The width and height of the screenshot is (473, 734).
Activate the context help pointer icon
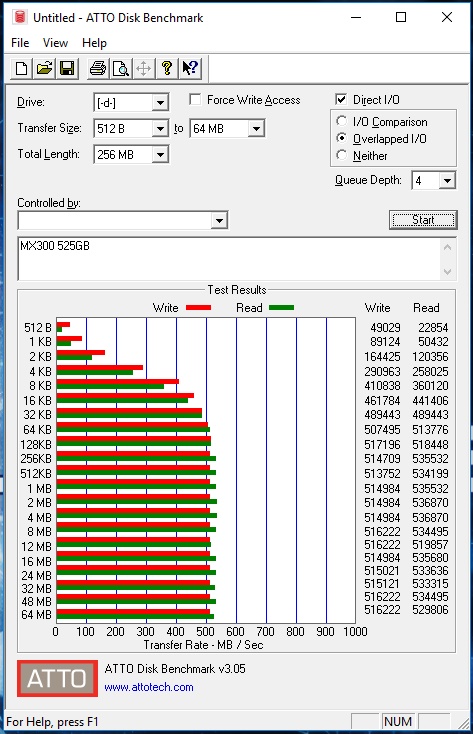[190, 69]
